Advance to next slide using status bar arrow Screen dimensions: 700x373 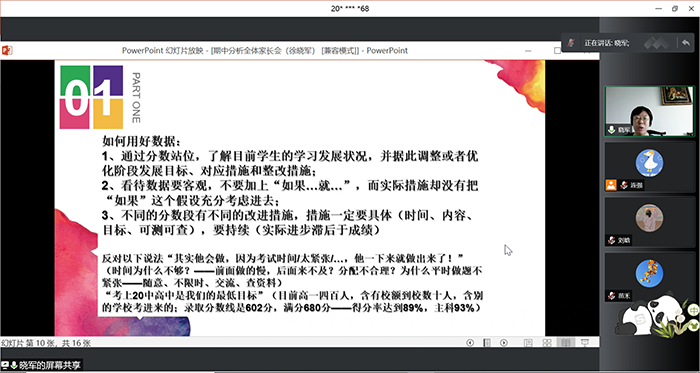[504, 343]
